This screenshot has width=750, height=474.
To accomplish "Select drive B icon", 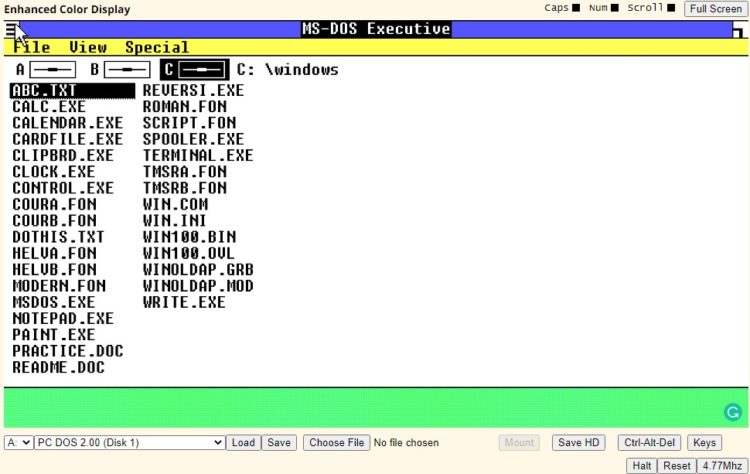I will [x=127, y=70].
